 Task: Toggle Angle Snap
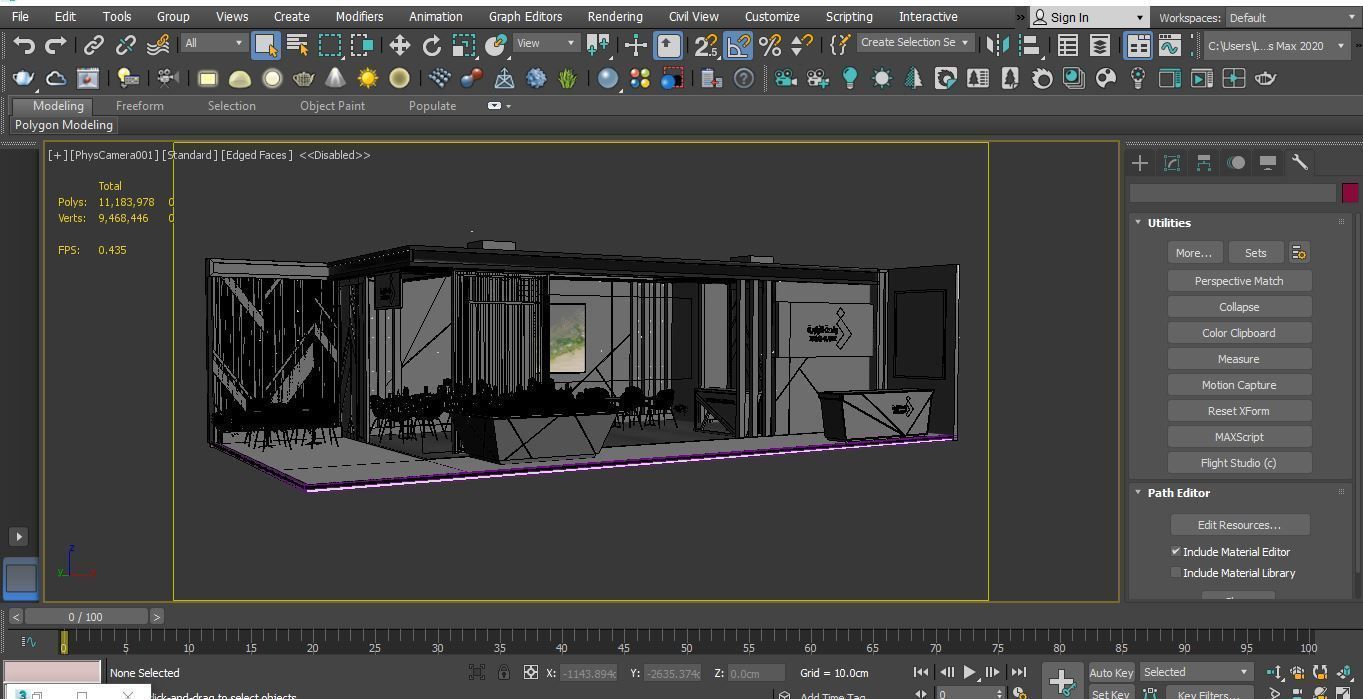(738, 45)
